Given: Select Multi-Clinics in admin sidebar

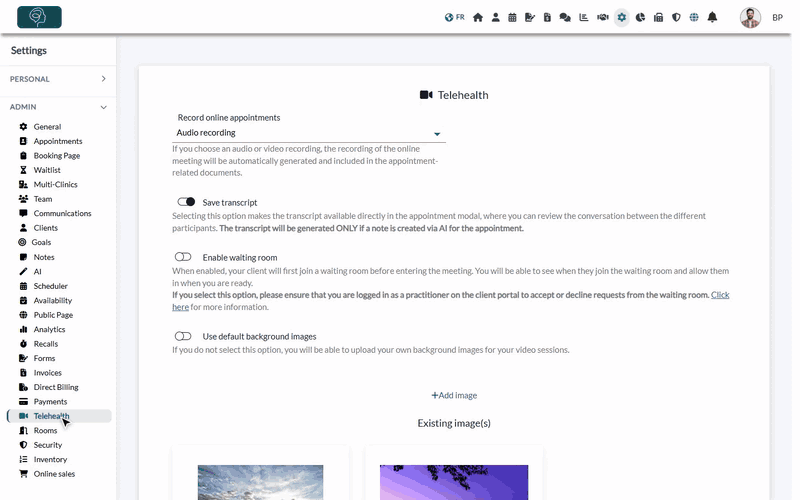Looking at the screenshot, I should coord(55,184).
